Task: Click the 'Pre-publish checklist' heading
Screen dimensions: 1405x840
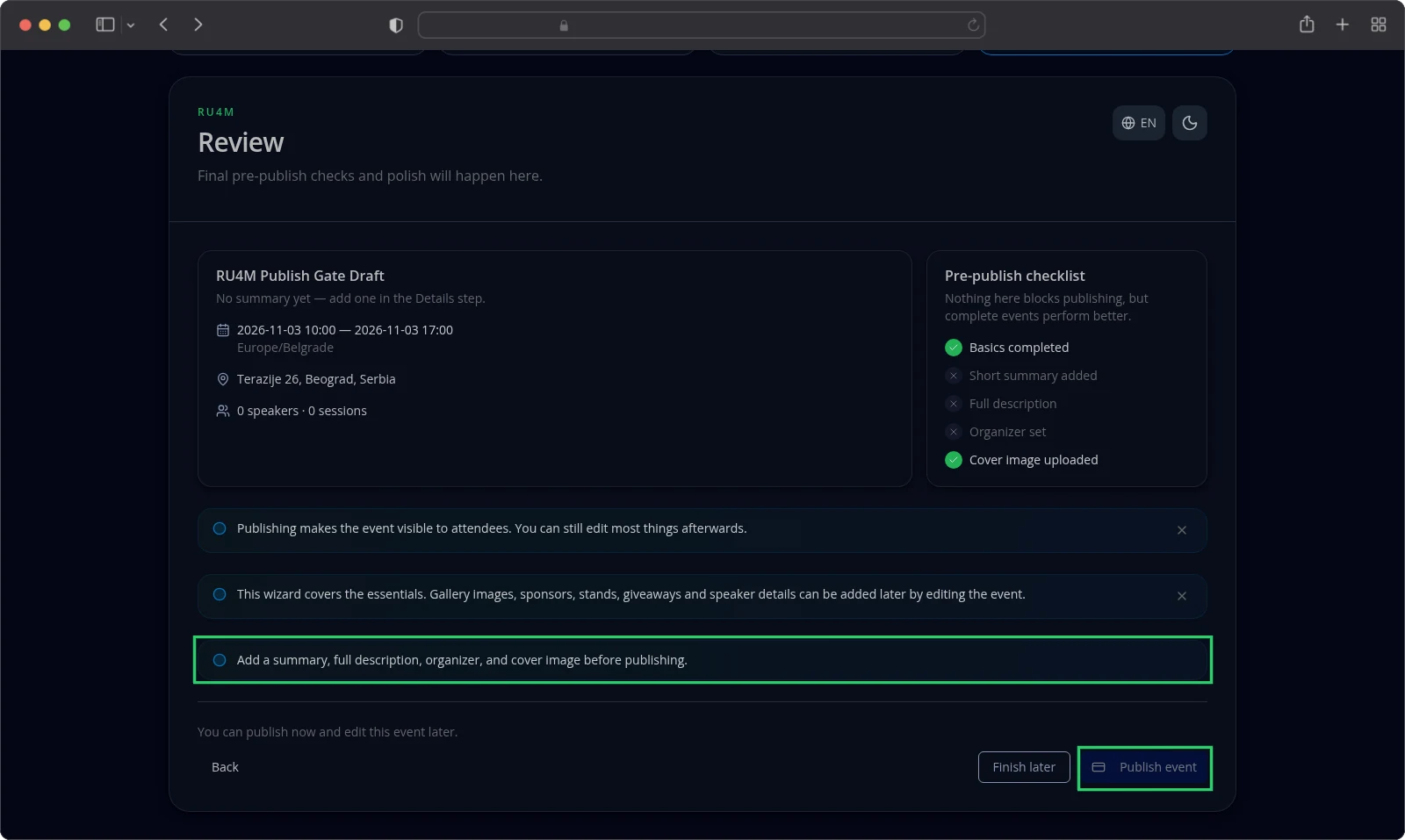Action: click(1015, 276)
